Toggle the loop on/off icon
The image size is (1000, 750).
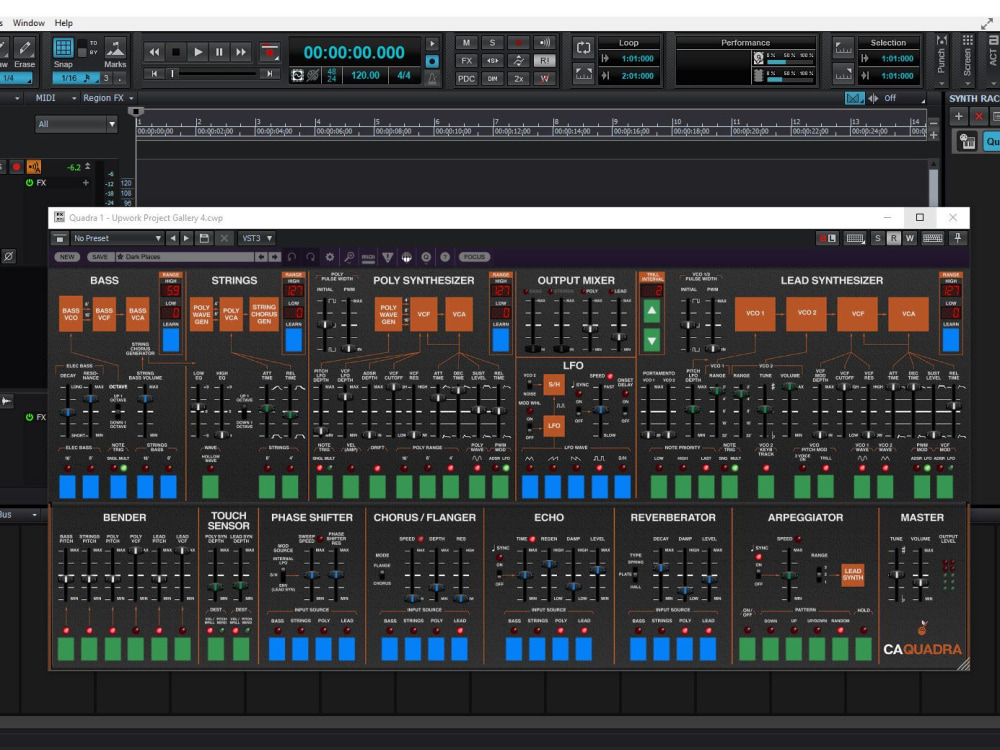click(x=583, y=47)
